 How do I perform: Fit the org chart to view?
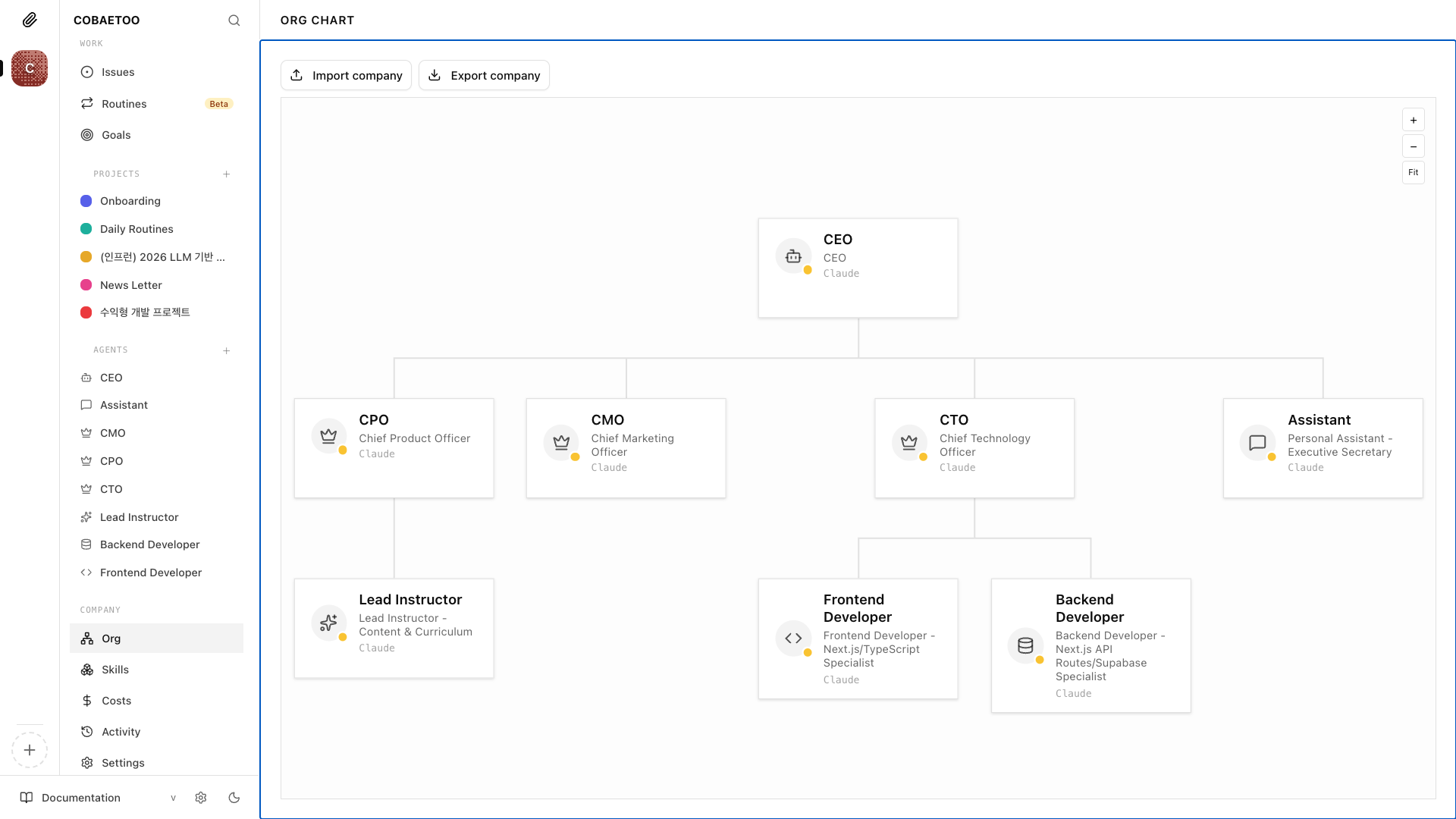[1413, 172]
